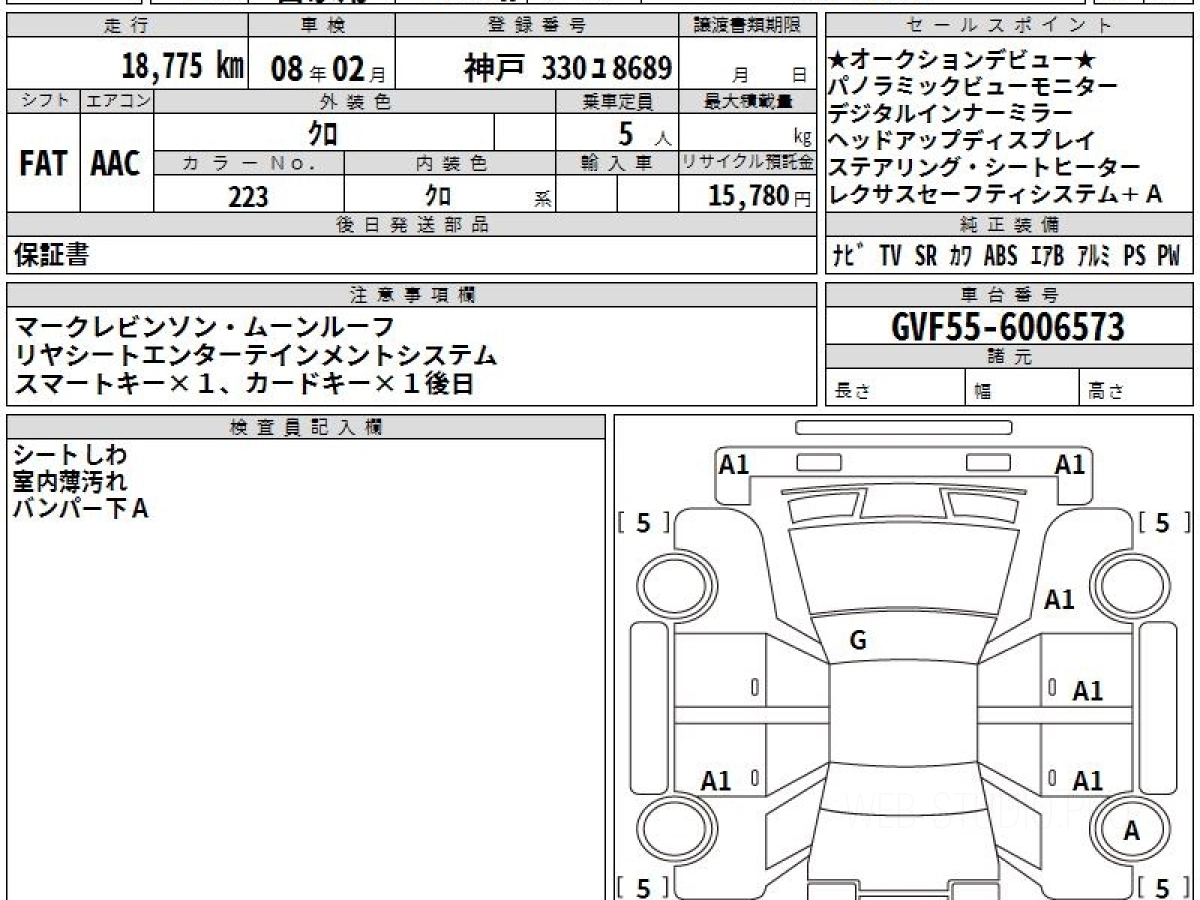Click the マークレビンソン・ムーンルーフ note
The width and height of the screenshot is (1200, 900).
click(204, 328)
